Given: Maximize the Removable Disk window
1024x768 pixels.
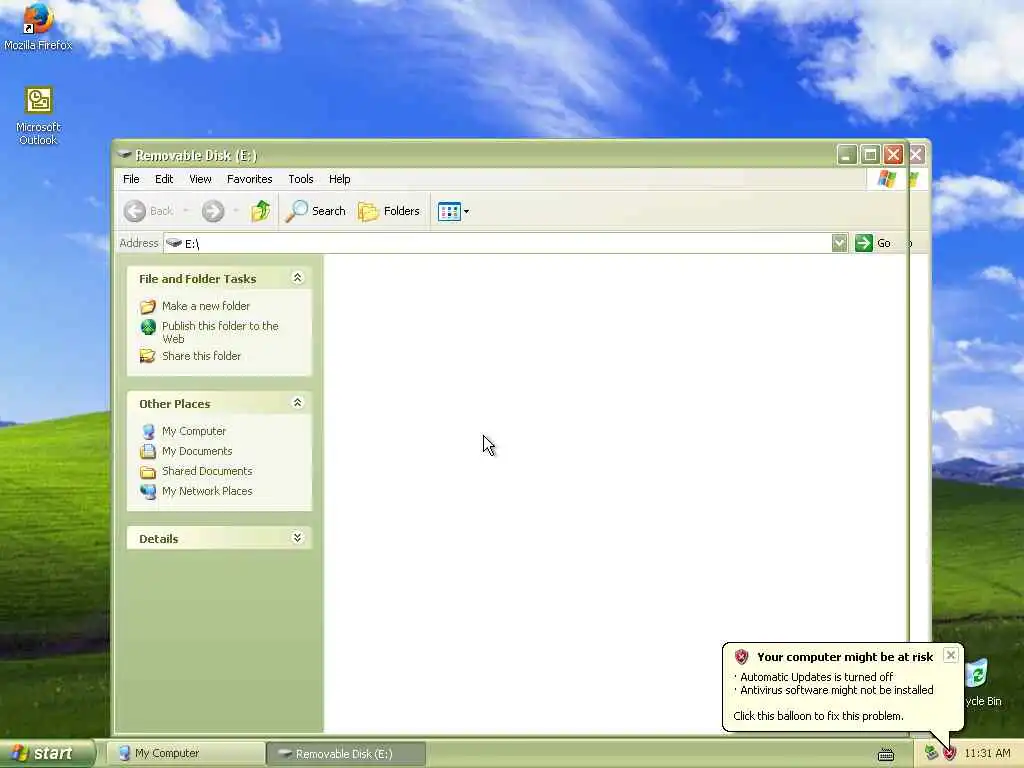Looking at the screenshot, I should click(x=870, y=155).
